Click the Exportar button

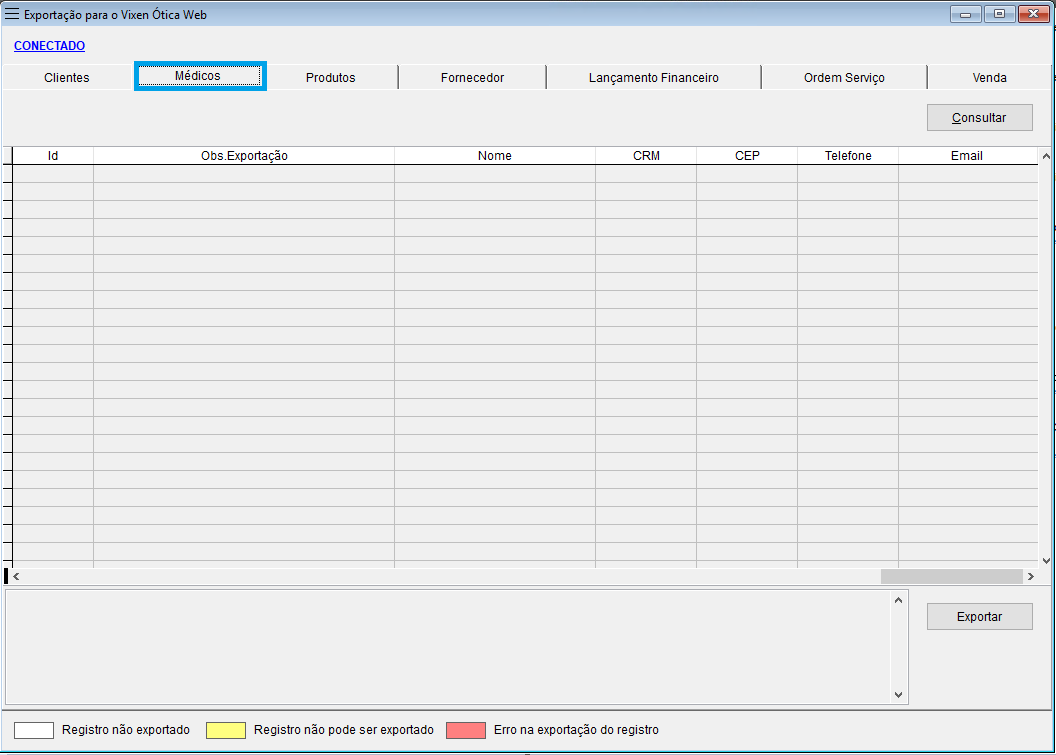point(979,617)
